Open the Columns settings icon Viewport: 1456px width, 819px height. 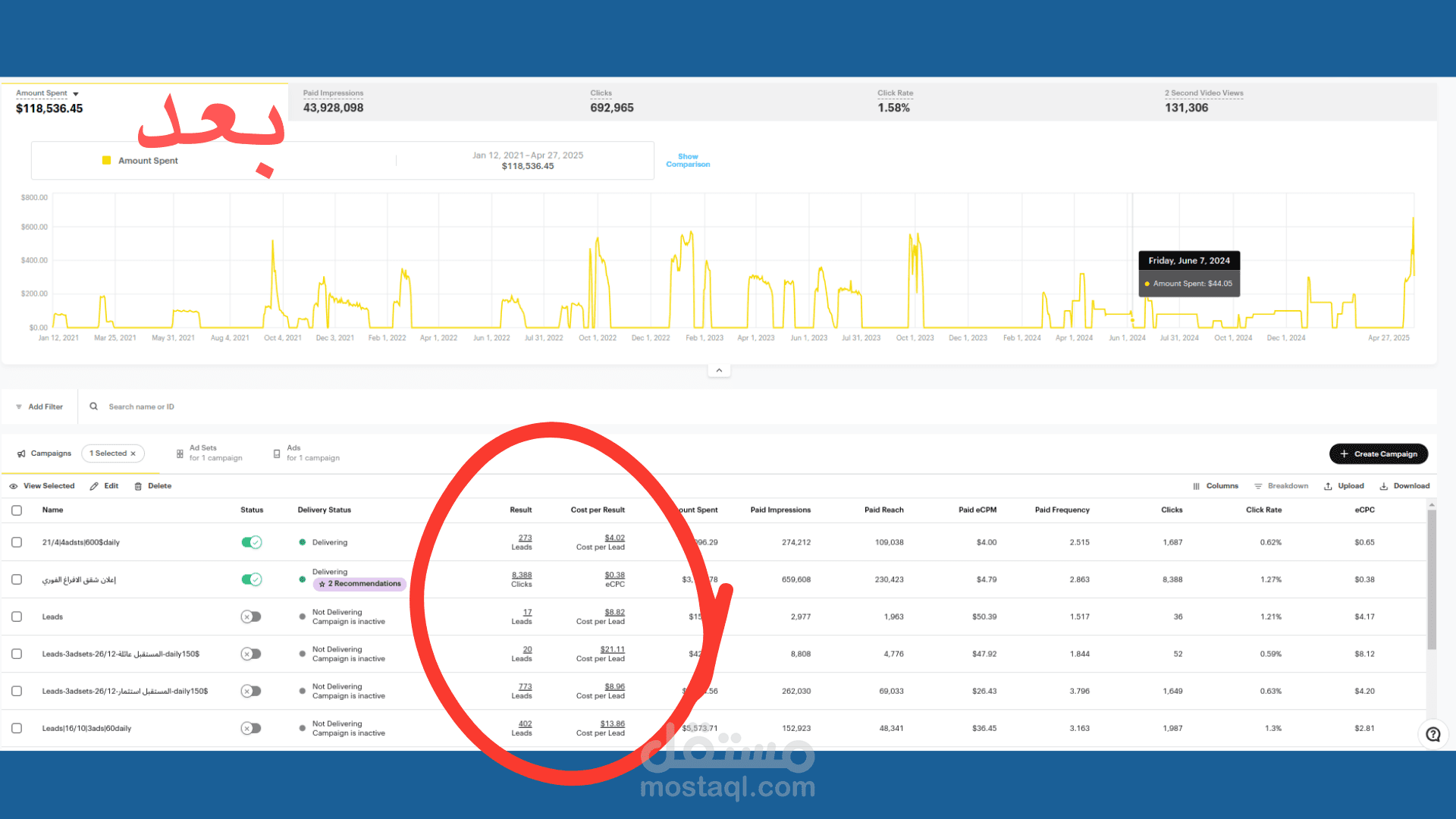(x=1196, y=486)
